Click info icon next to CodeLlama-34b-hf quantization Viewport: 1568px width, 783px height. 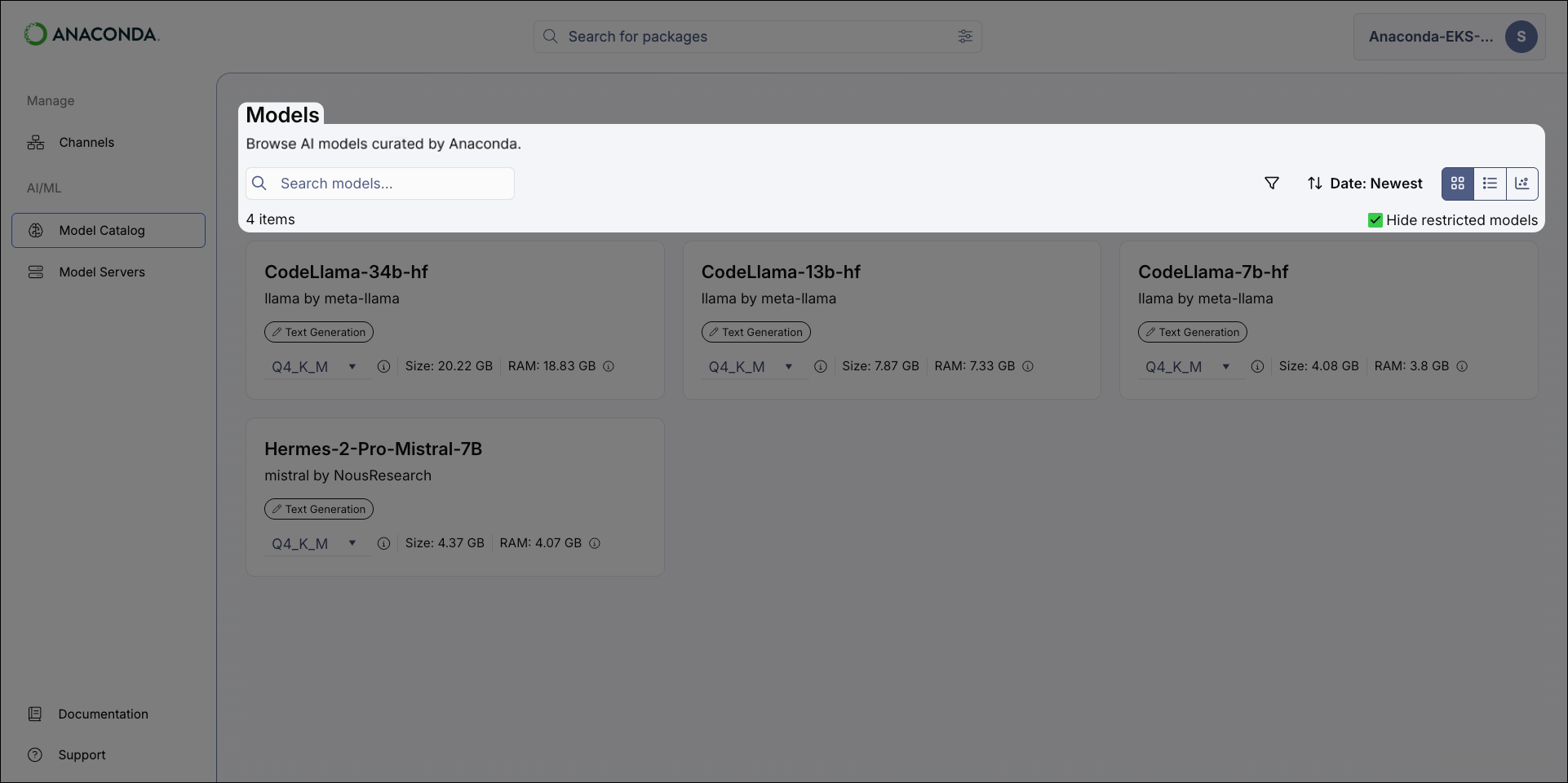384,367
